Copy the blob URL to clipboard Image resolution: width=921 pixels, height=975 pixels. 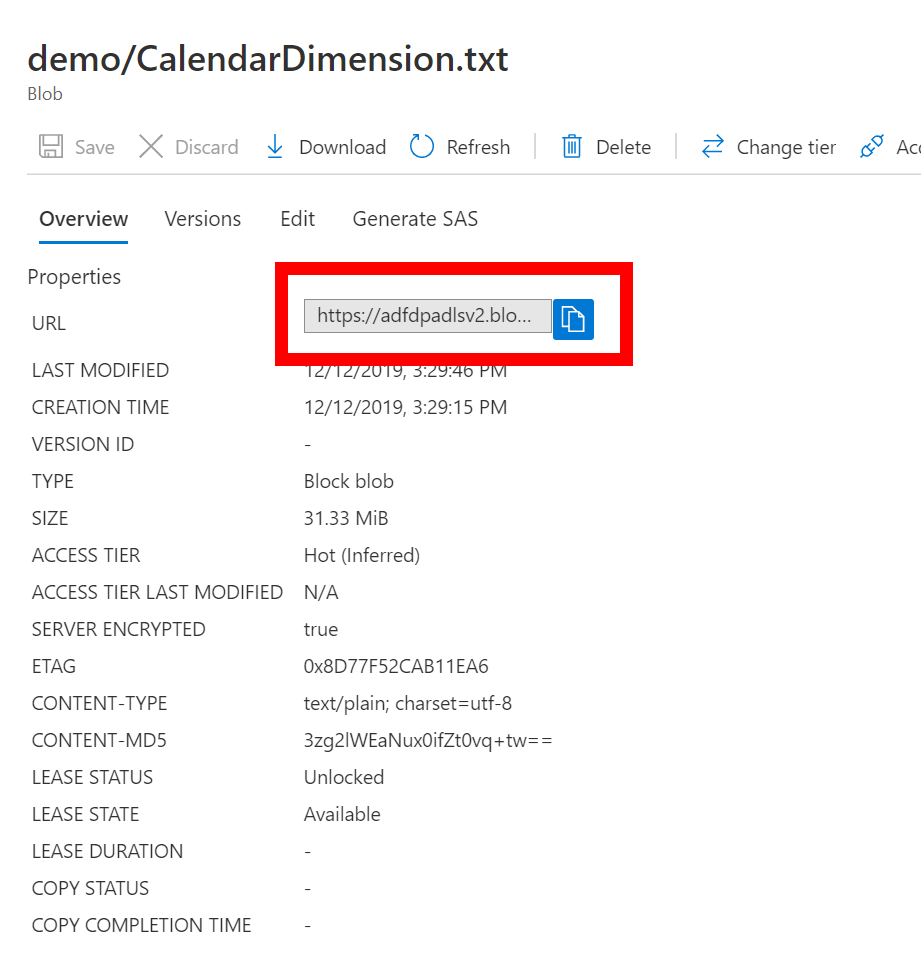point(573,318)
